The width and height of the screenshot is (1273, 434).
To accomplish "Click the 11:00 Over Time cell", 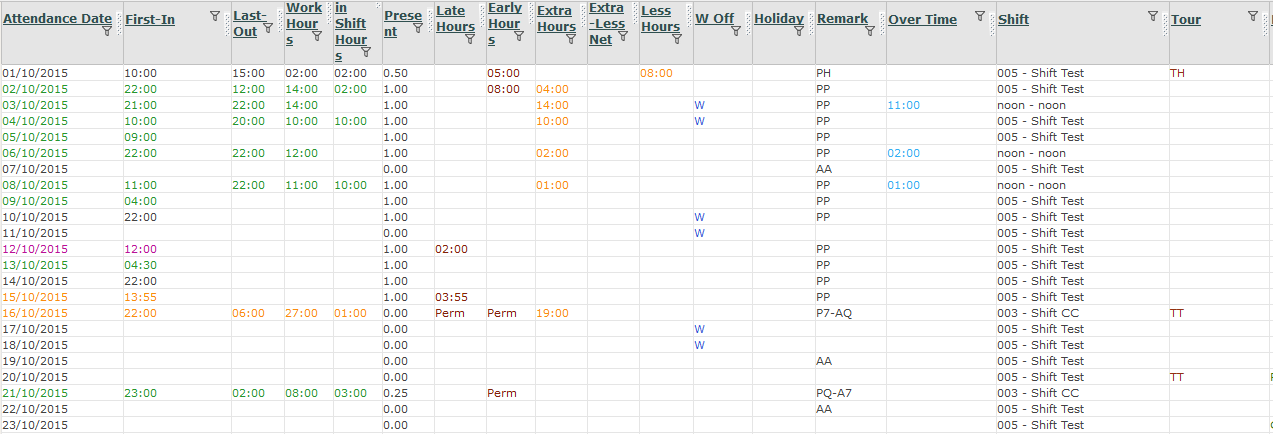I will point(904,105).
